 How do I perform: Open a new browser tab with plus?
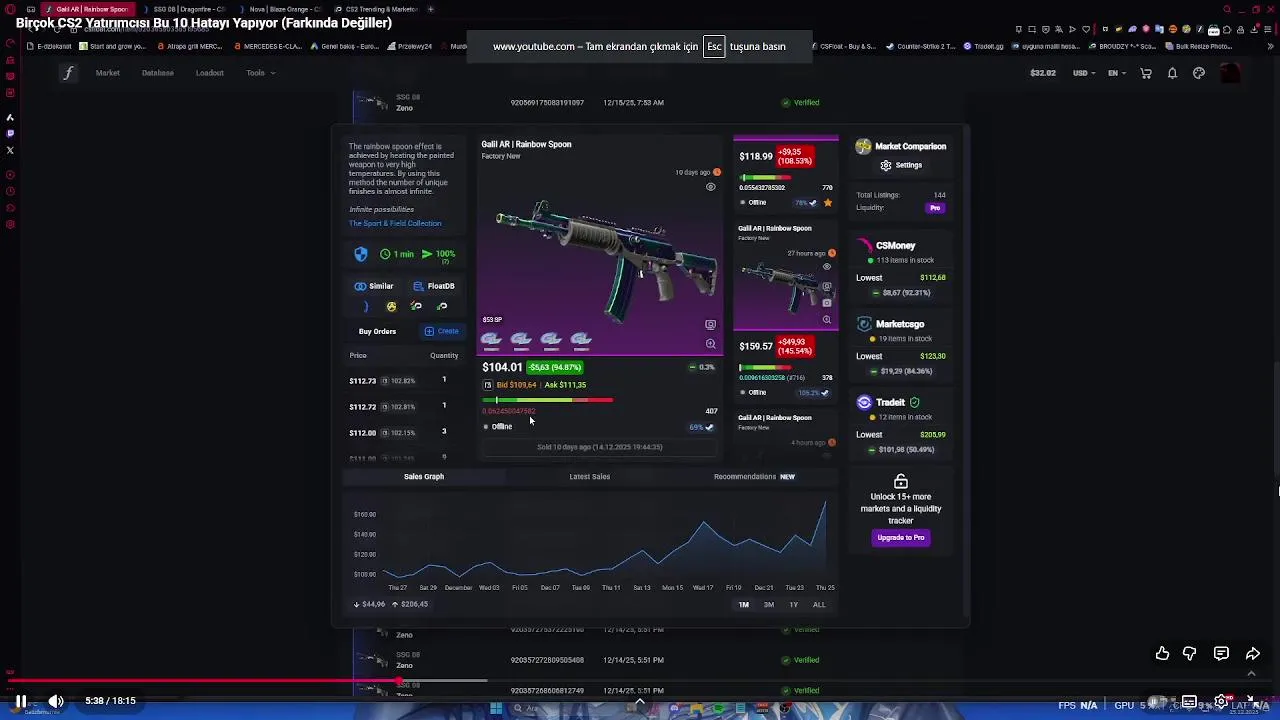click(431, 9)
